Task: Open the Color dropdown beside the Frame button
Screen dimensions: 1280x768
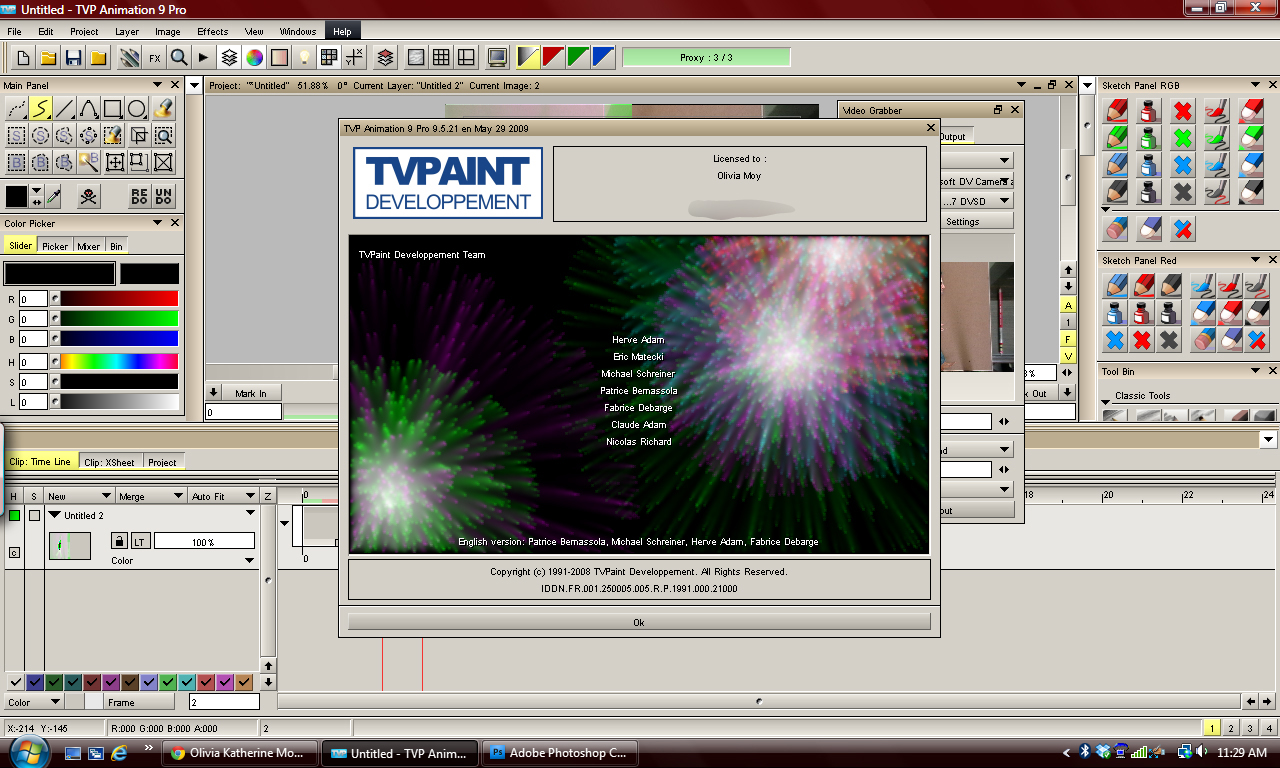Action: (x=35, y=702)
